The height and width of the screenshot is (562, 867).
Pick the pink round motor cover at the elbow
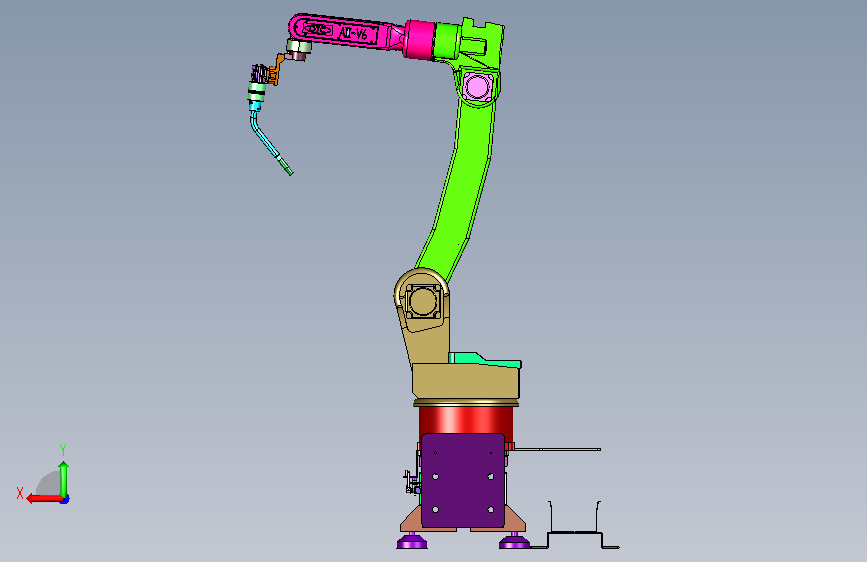pyautogui.click(x=476, y=87)
